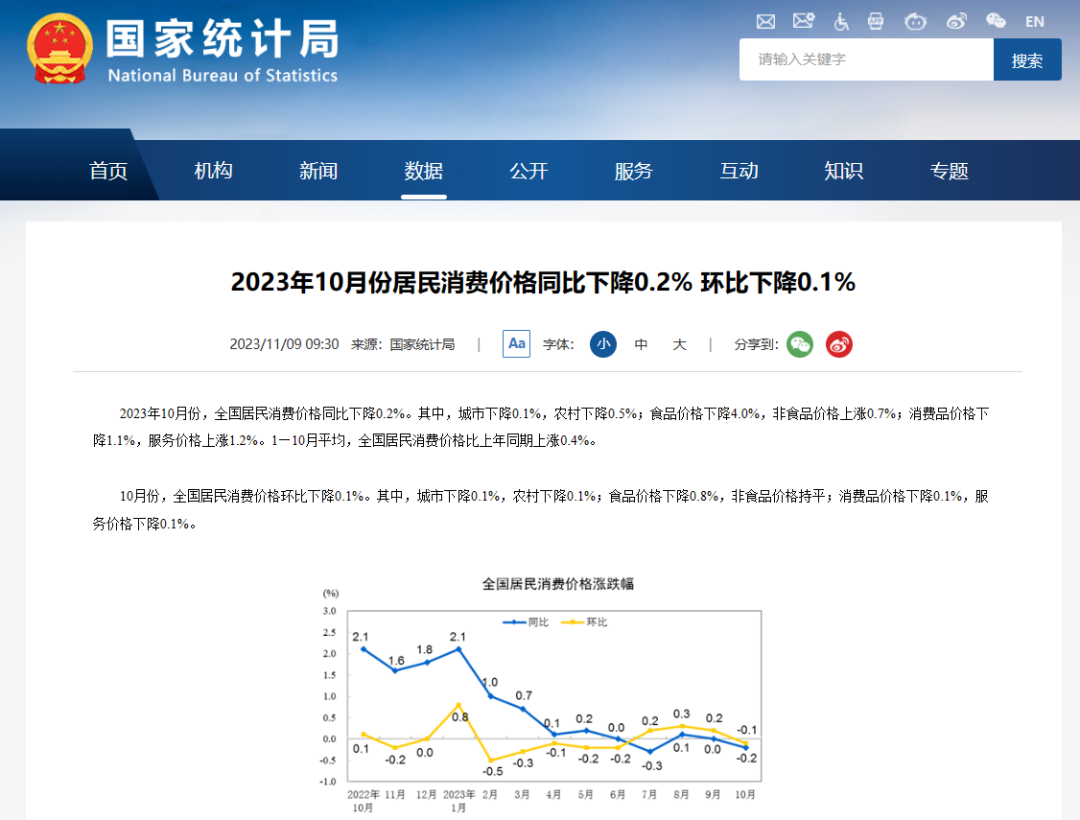Open the 首页 homepage link
Screen dimensions: 1080x820
pos(107,170)
